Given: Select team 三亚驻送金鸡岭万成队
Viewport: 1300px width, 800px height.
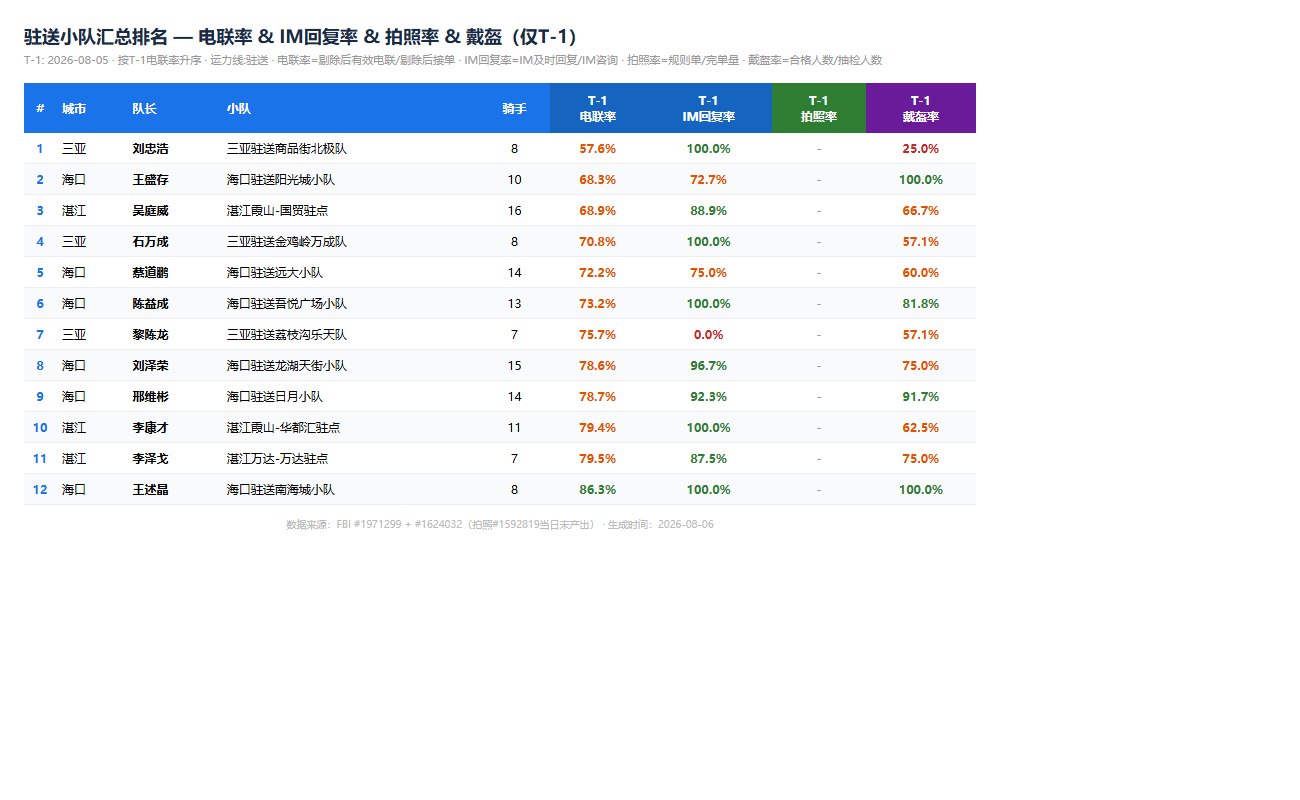Looking at the screenshot, I should (x=287, y=242).
